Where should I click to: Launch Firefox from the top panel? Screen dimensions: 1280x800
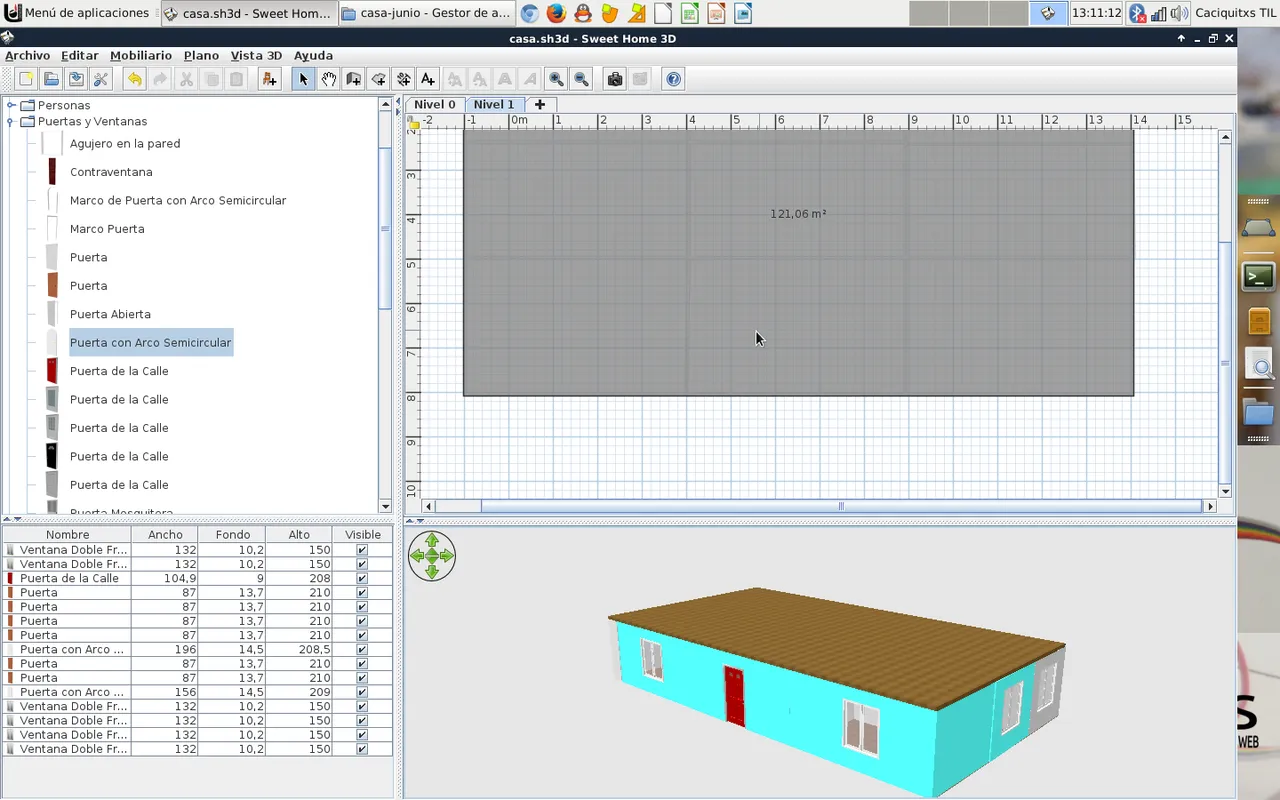click(x=556, y=13)
